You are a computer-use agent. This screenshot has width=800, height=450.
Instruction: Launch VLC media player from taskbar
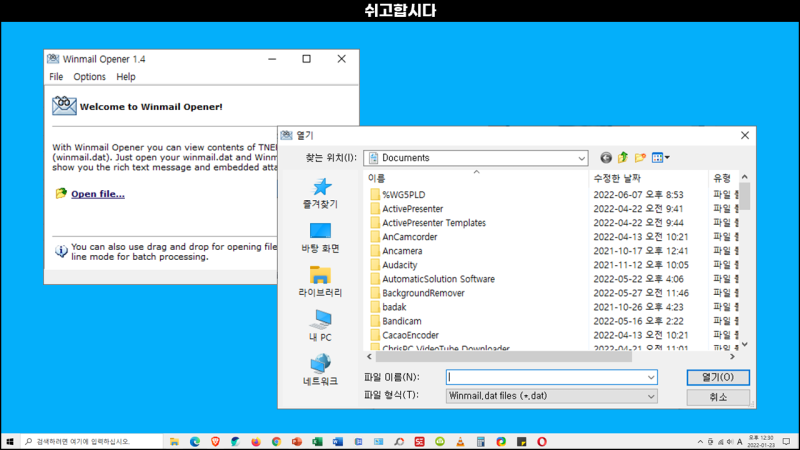(x=460, y=441)
